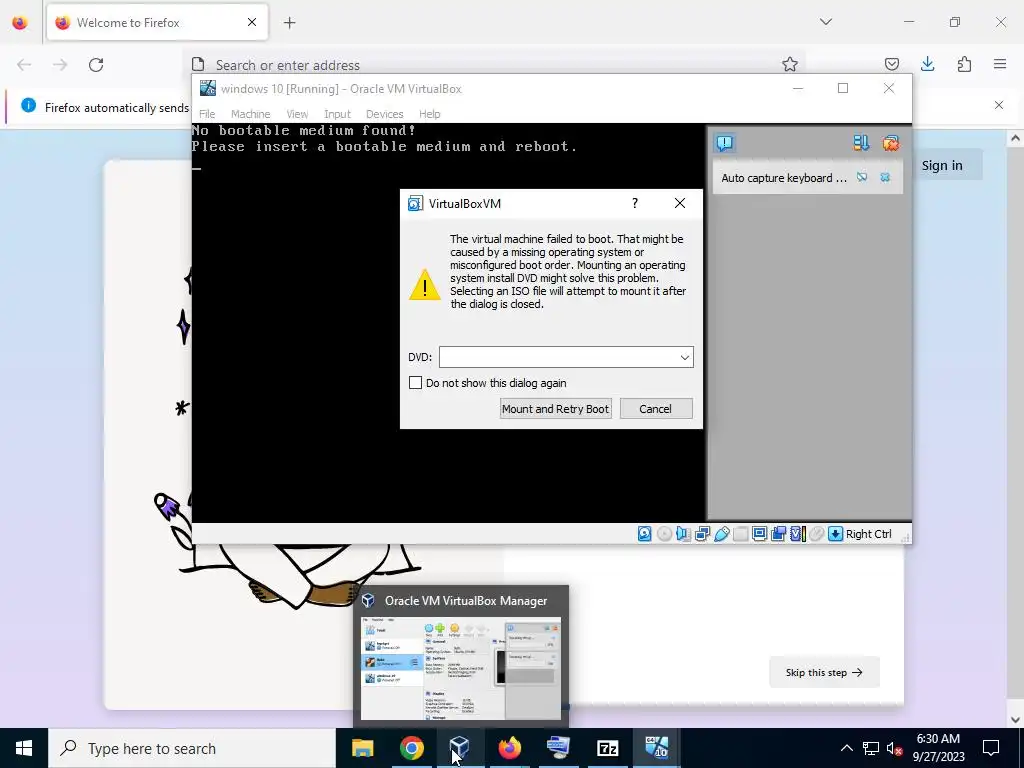Click the Sign in button in Firefox
The width and height of the screenshot is (1024, 768).
942,166
